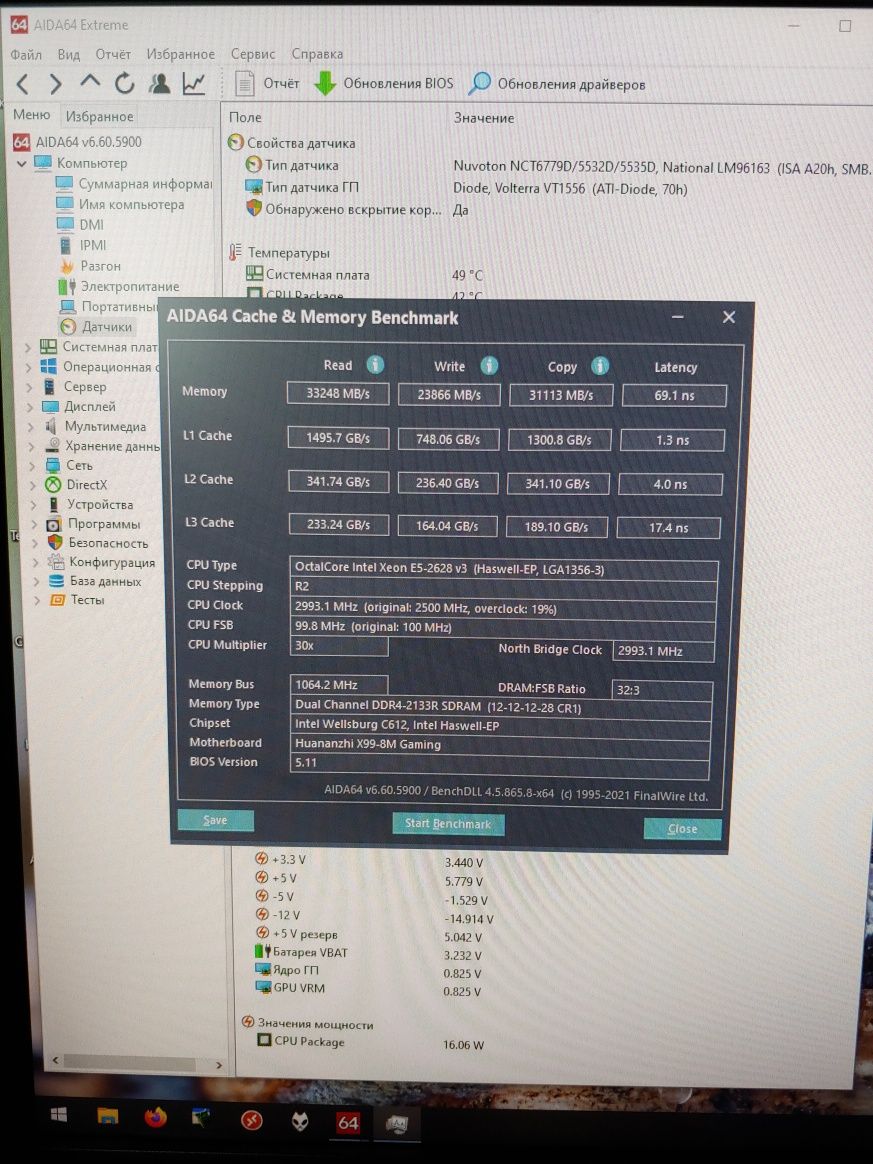The height and width of the screenshot is (1164, 873).
Task: Click the AIDA64 taskbar icon
Action: coord(347,1122)
